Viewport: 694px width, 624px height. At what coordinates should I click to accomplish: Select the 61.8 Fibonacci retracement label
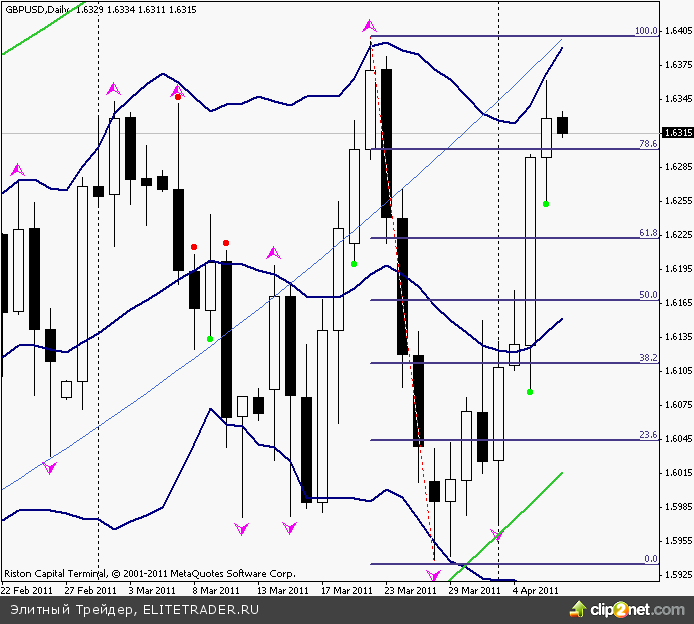click(648, 233)
